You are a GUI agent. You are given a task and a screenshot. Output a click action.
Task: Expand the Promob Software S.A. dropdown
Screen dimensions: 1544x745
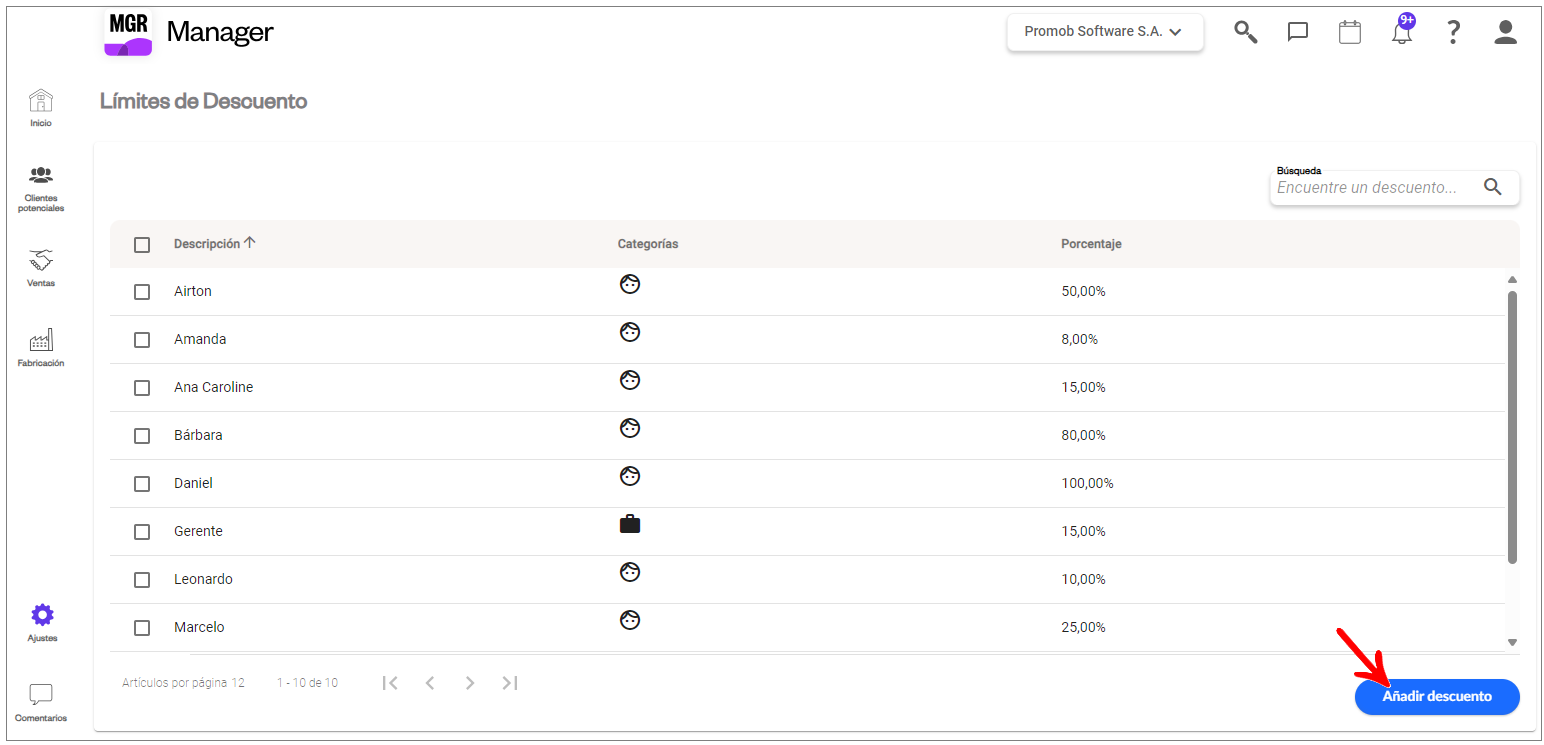tap(1104, 32)
